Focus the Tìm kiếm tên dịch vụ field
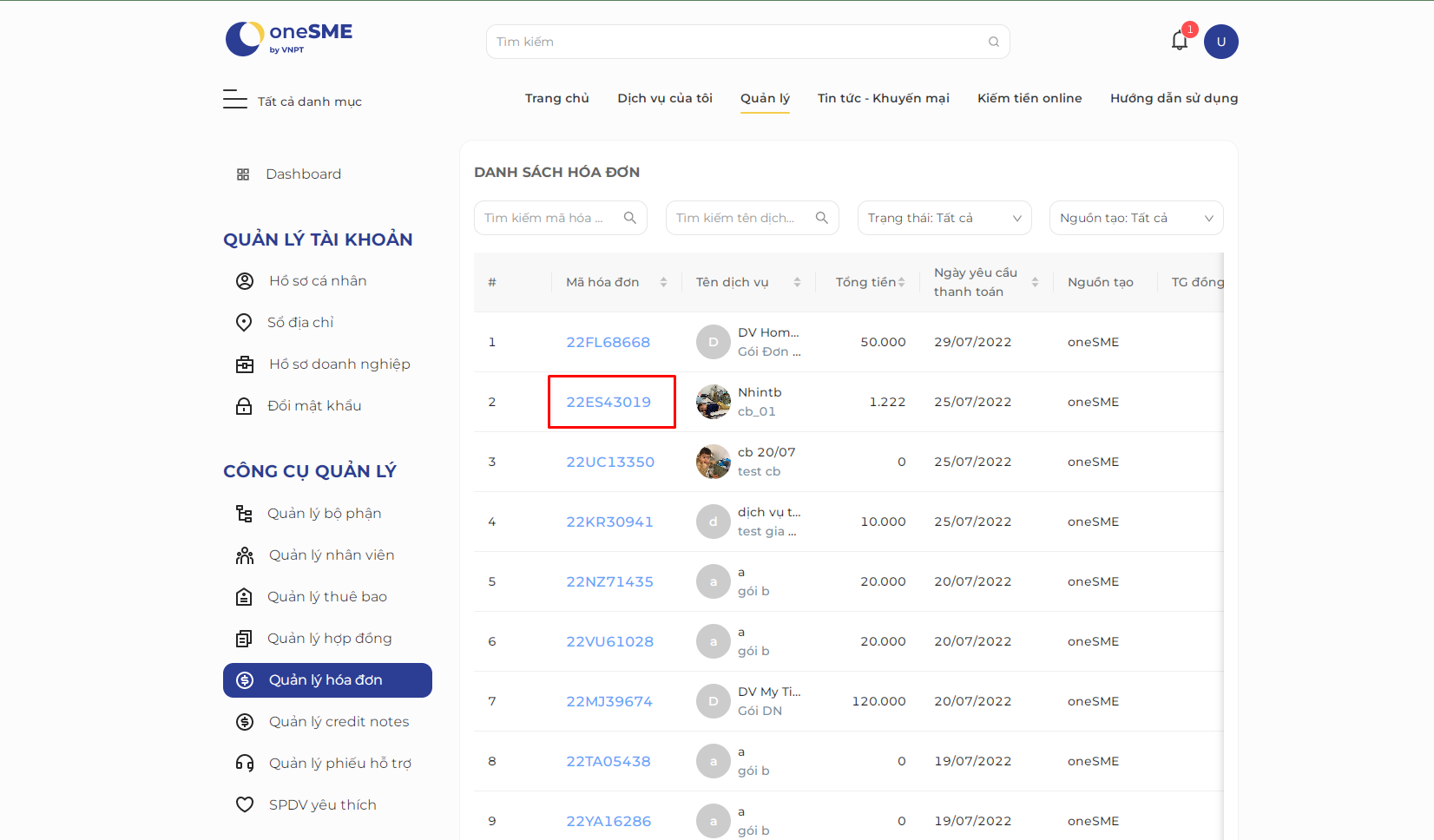This screenshot has width=1434, height=840. 753,218
